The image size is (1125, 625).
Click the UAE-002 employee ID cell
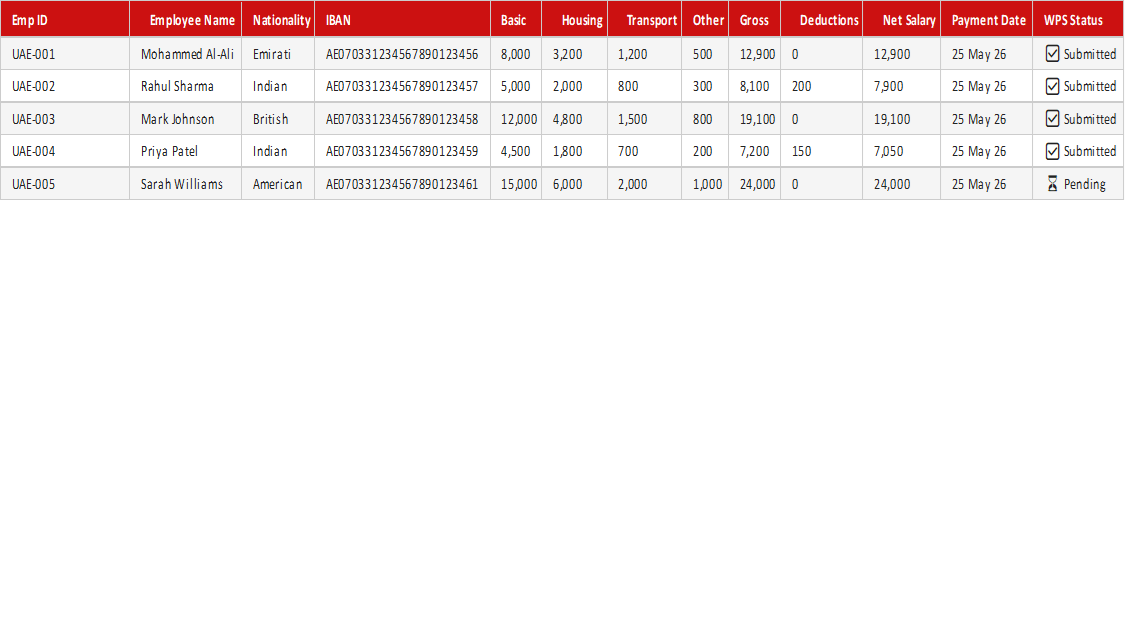pyautogui.click(x=65, y=86)
